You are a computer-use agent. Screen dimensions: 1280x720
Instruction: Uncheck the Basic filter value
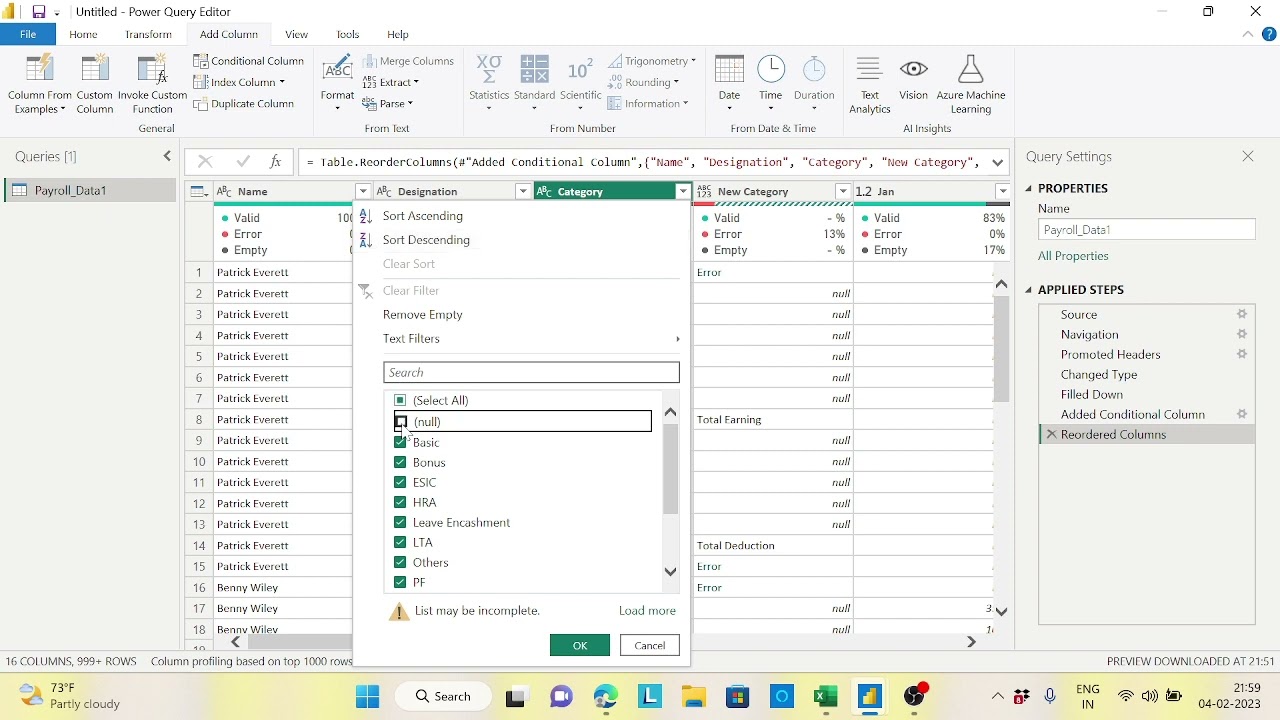400,442
